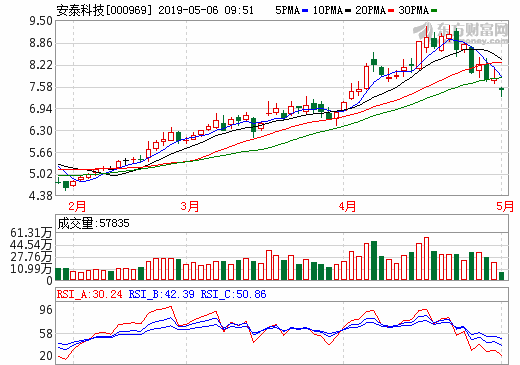Screen dimensions: 520x365
Task: Click the 成交量:57835 volume label
Action: coord(93,223)
